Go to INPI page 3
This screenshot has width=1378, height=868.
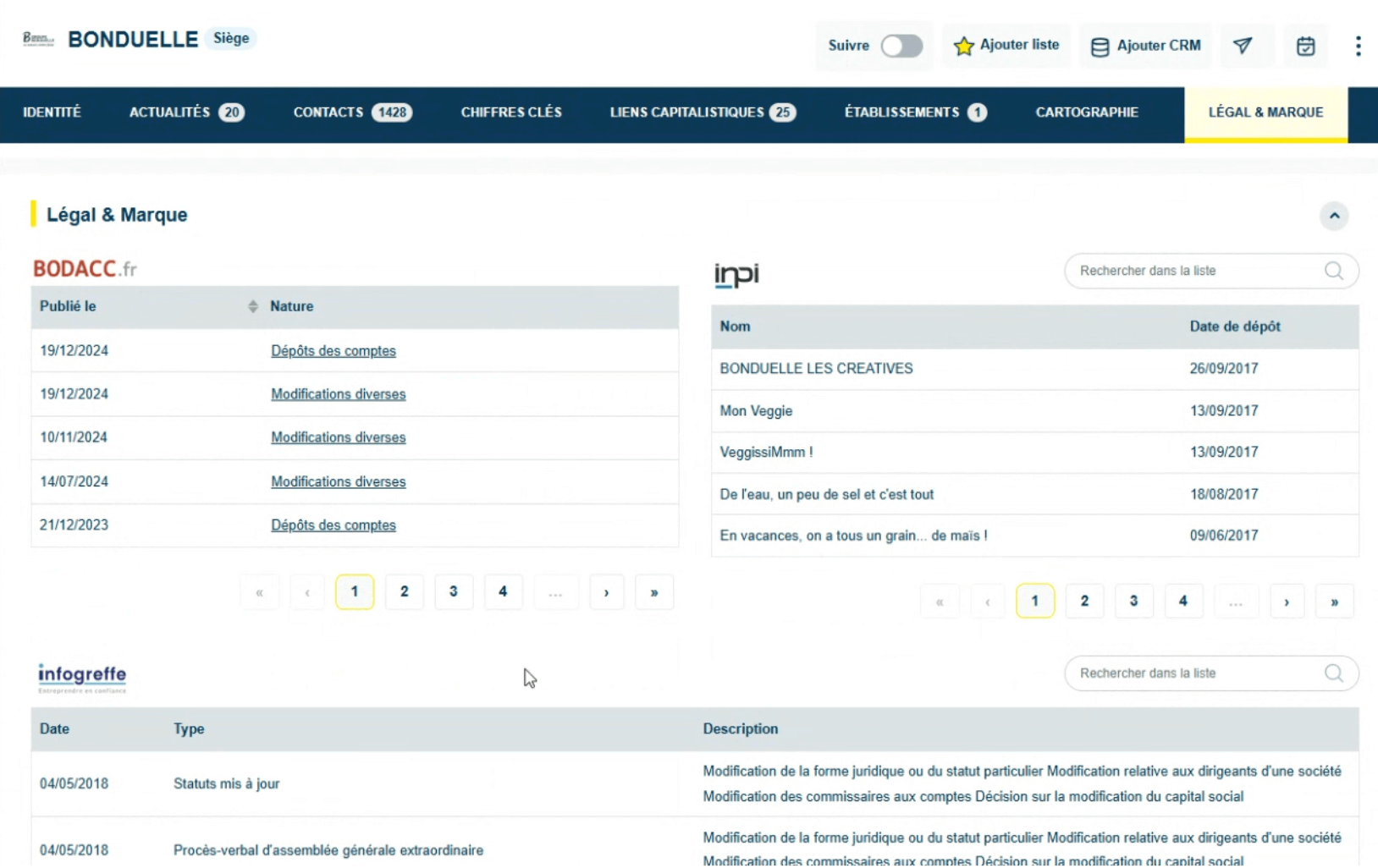point(1133,602)
